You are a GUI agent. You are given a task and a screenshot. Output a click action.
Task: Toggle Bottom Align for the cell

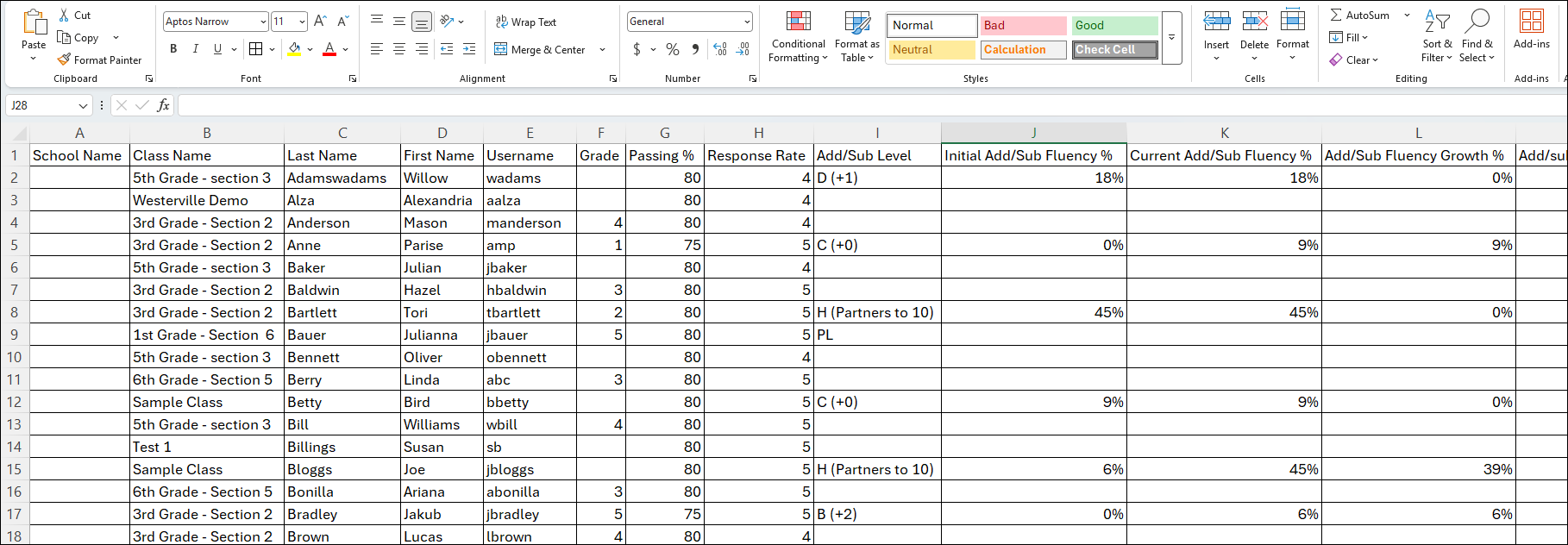tap(422, 22)
